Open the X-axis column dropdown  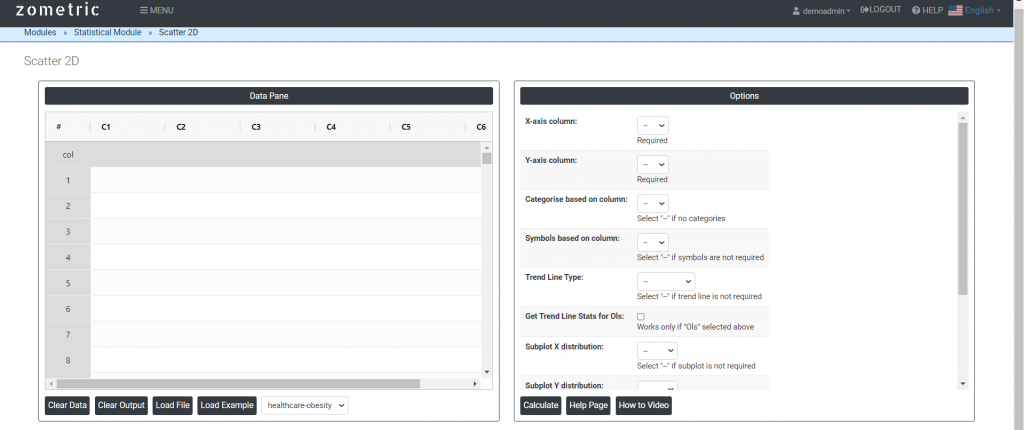click(652, 125)
